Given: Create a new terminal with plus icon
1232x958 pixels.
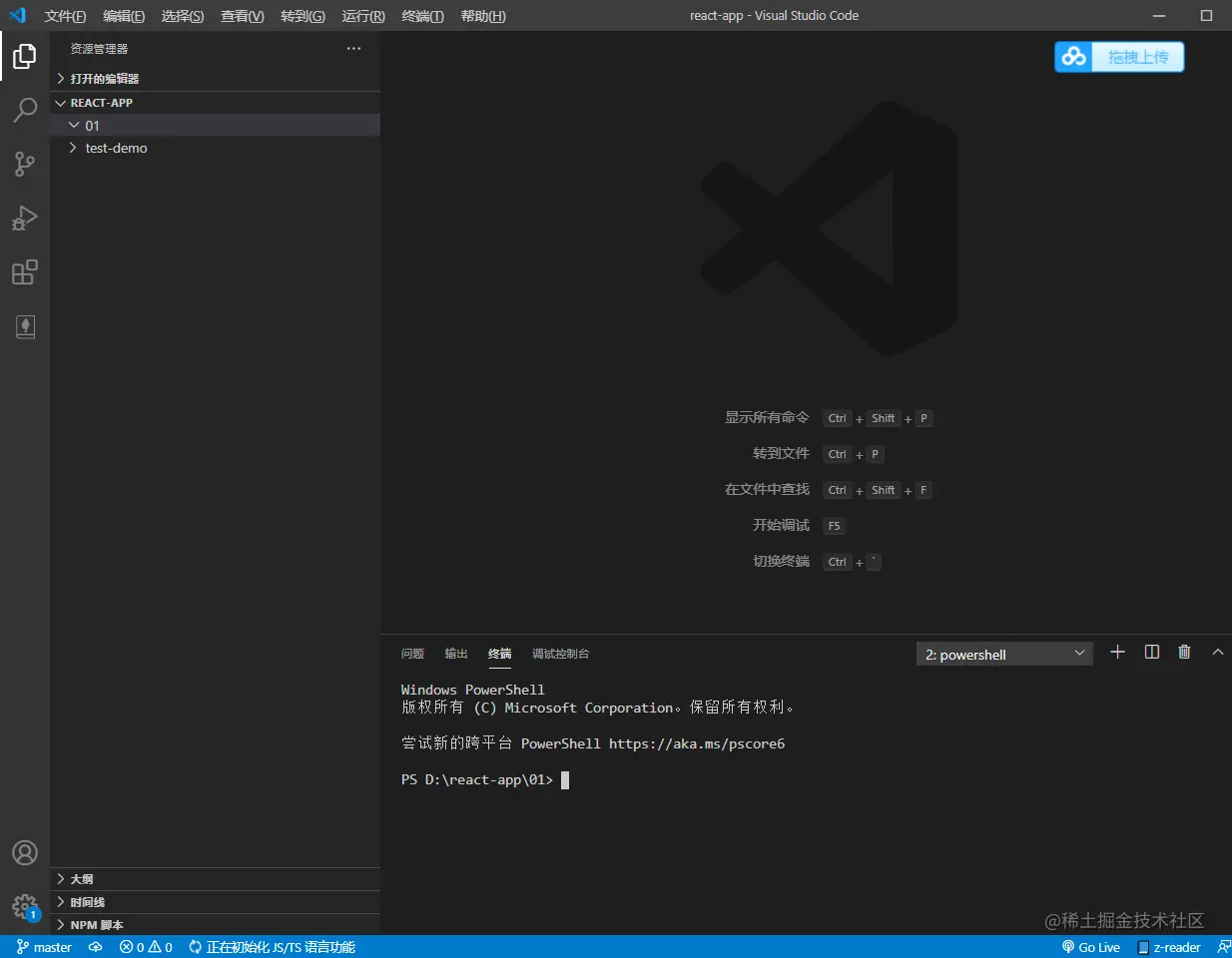Looking at the screenshot, I should [1117, 652].
